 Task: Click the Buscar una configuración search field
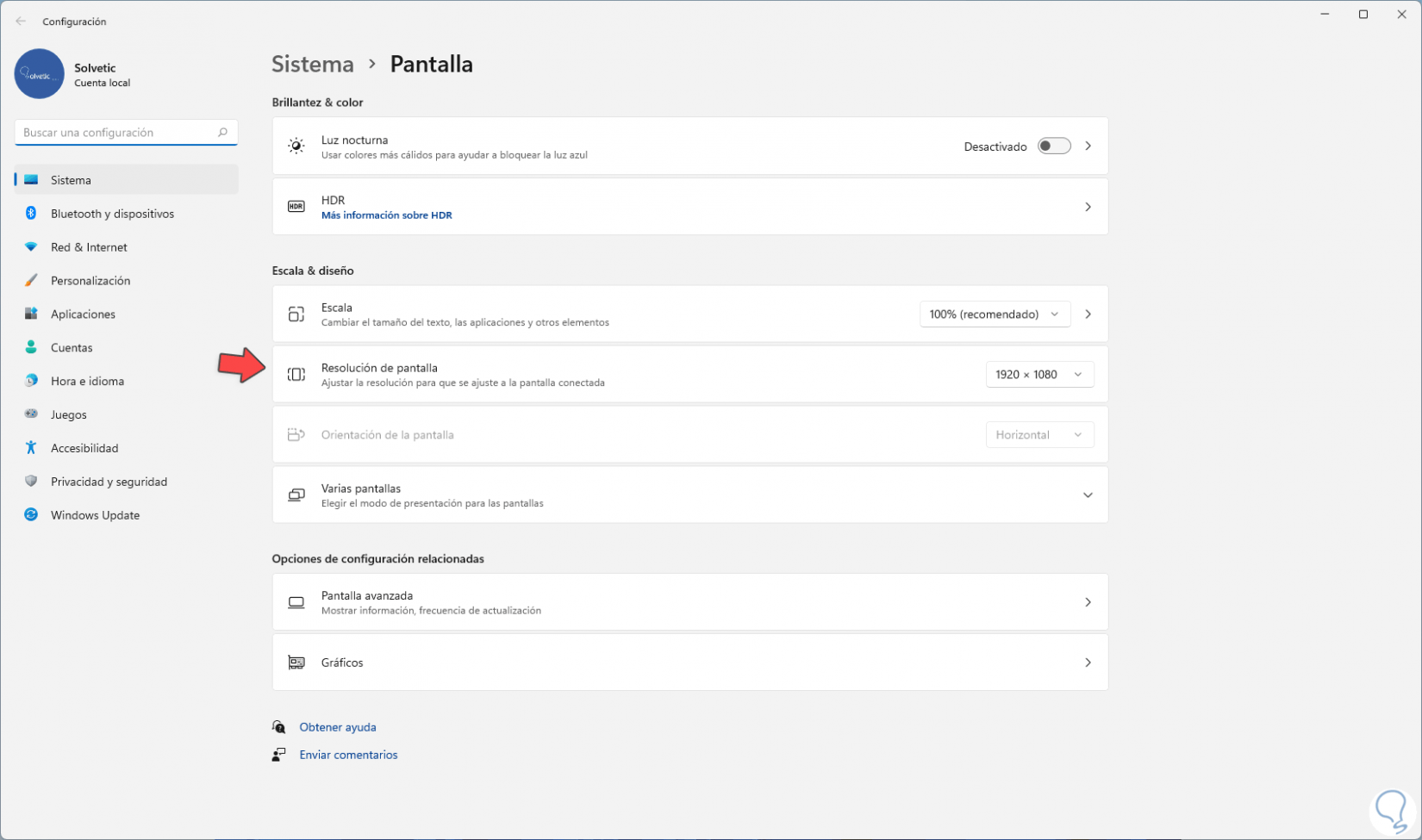[116, 133]
